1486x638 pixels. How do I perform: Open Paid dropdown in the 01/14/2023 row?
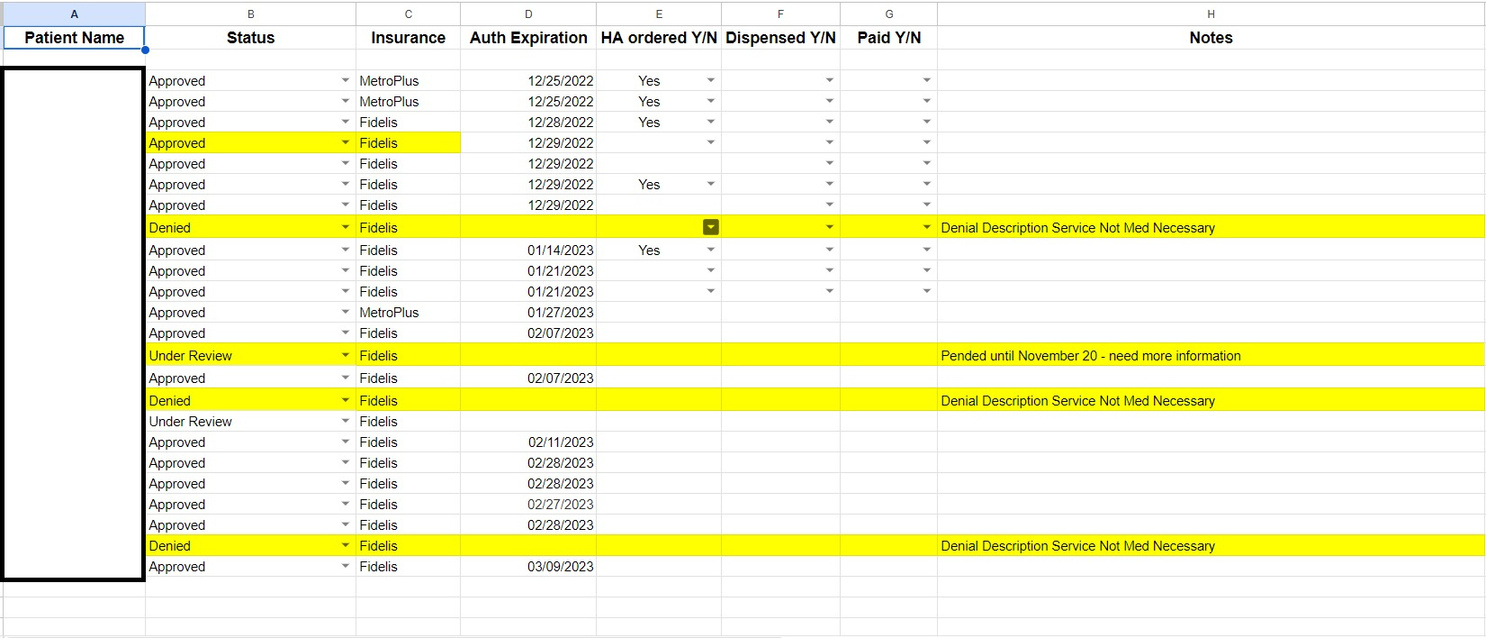pos(927,250)
